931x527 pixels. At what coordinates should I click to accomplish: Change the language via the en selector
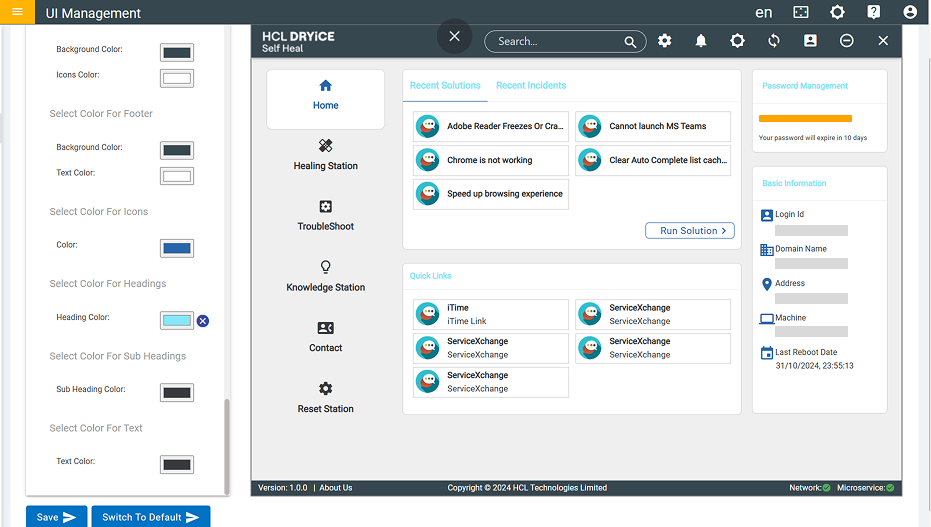764,12
